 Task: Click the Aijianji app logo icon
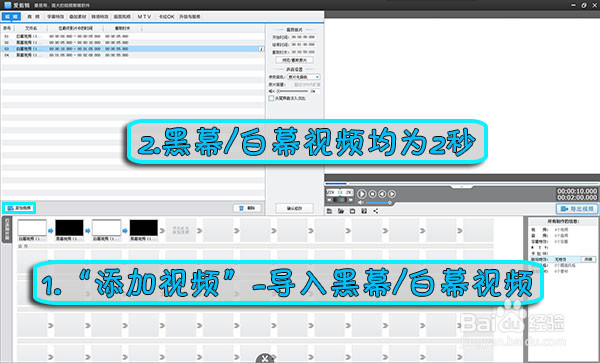pyautogui.click(x=7, y=5)
